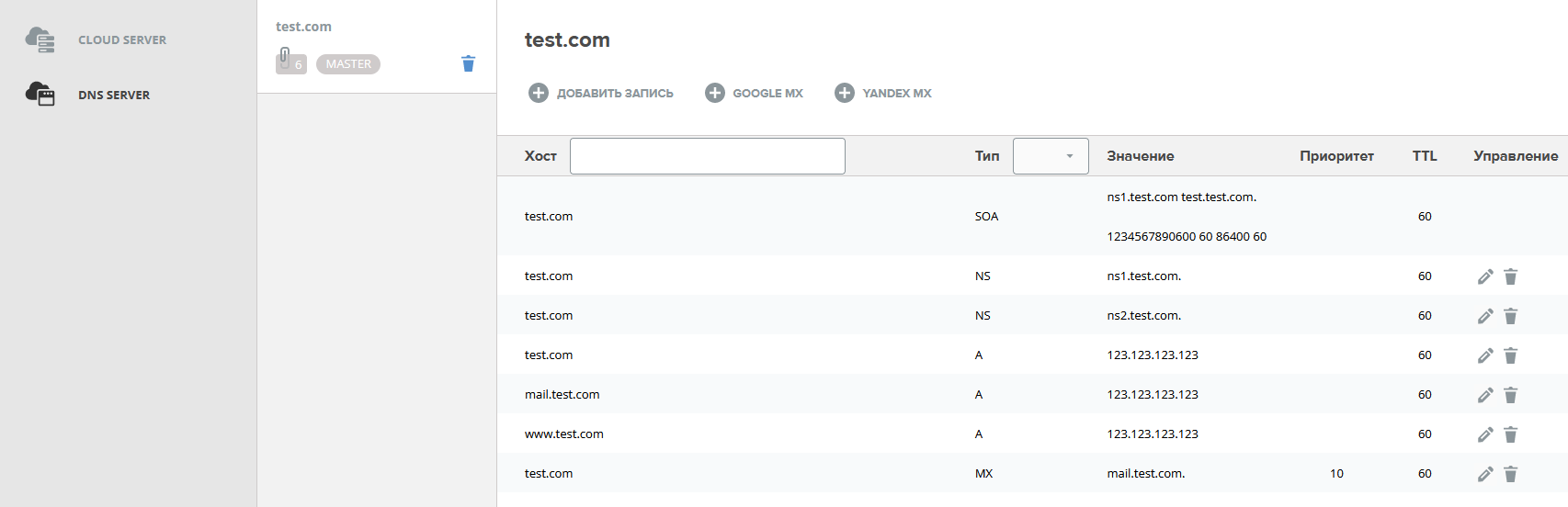Edit the www.test.com A record
The height and width of the screenshot is (507, 1568).
[1484, 434]
